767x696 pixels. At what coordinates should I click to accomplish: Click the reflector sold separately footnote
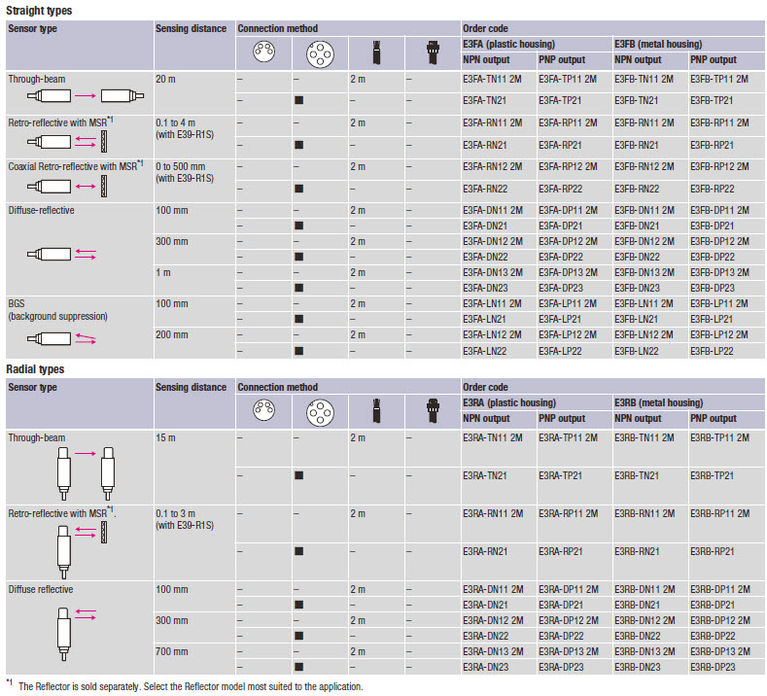[x=189, y=686]
